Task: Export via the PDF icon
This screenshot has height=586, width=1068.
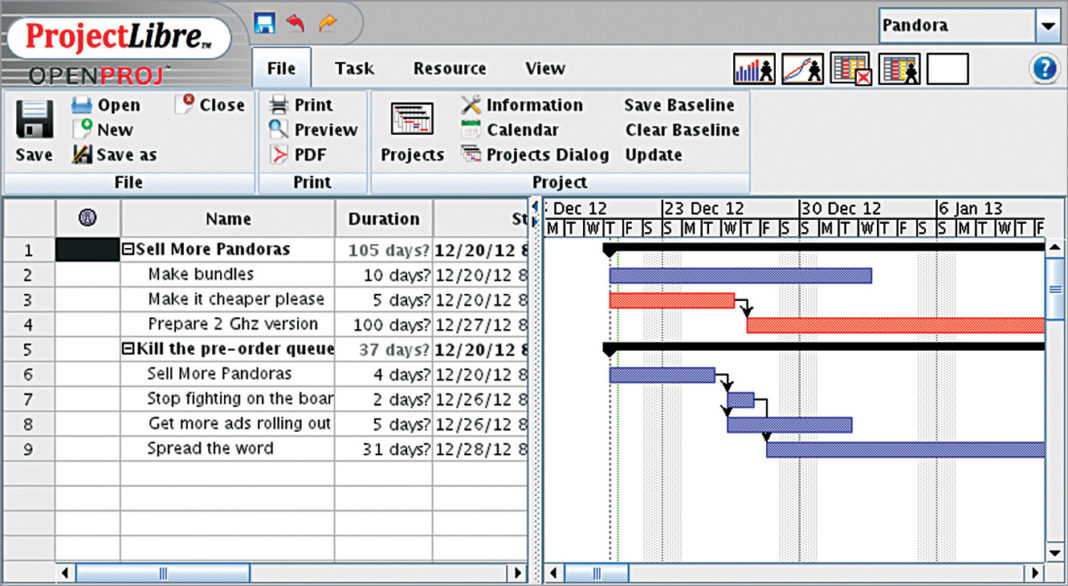Action: coord(280,155)
